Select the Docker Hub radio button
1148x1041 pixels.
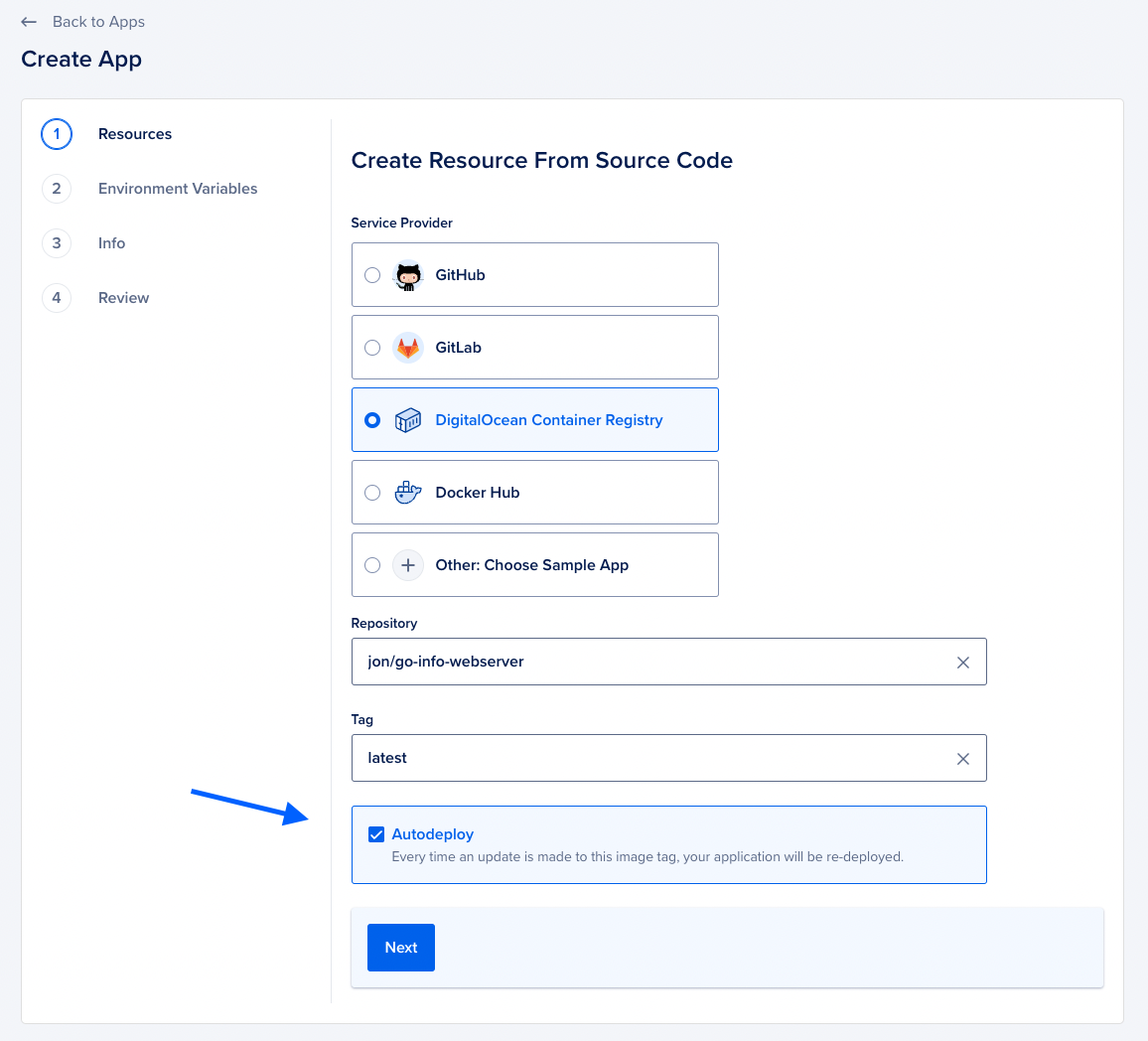pyautogui.click(x=372, y=492)
